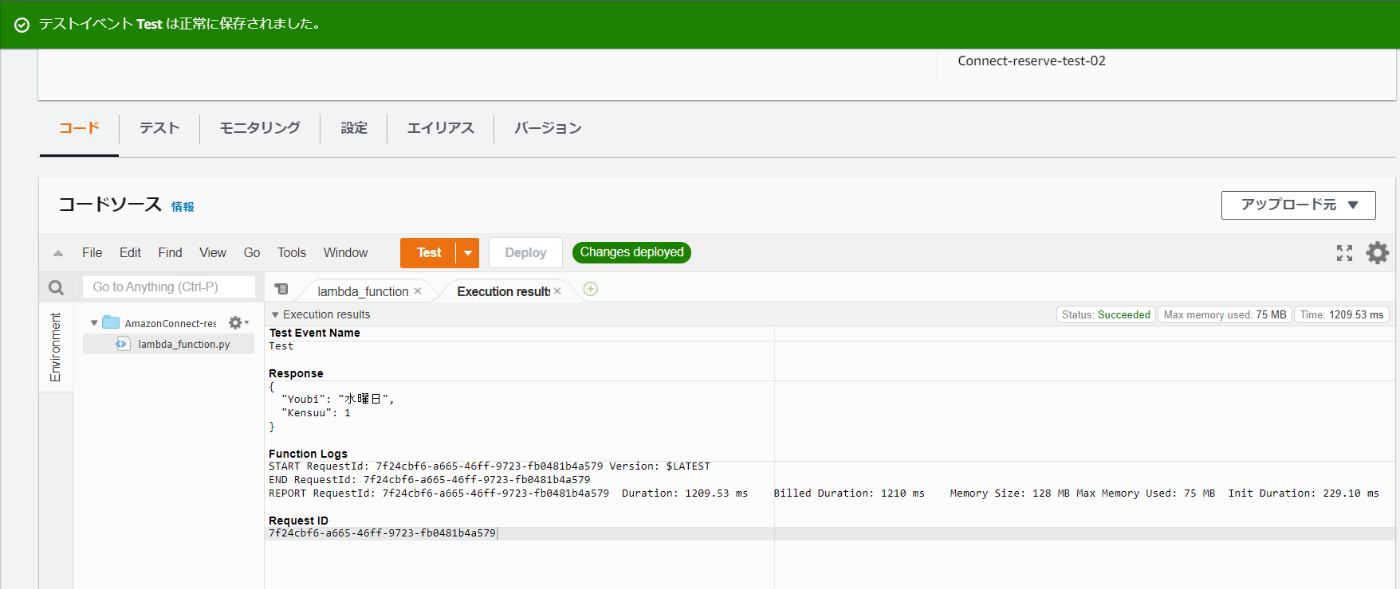Open the Edit menu
This screenshot has width=1400, height=589.
[130, 253]
